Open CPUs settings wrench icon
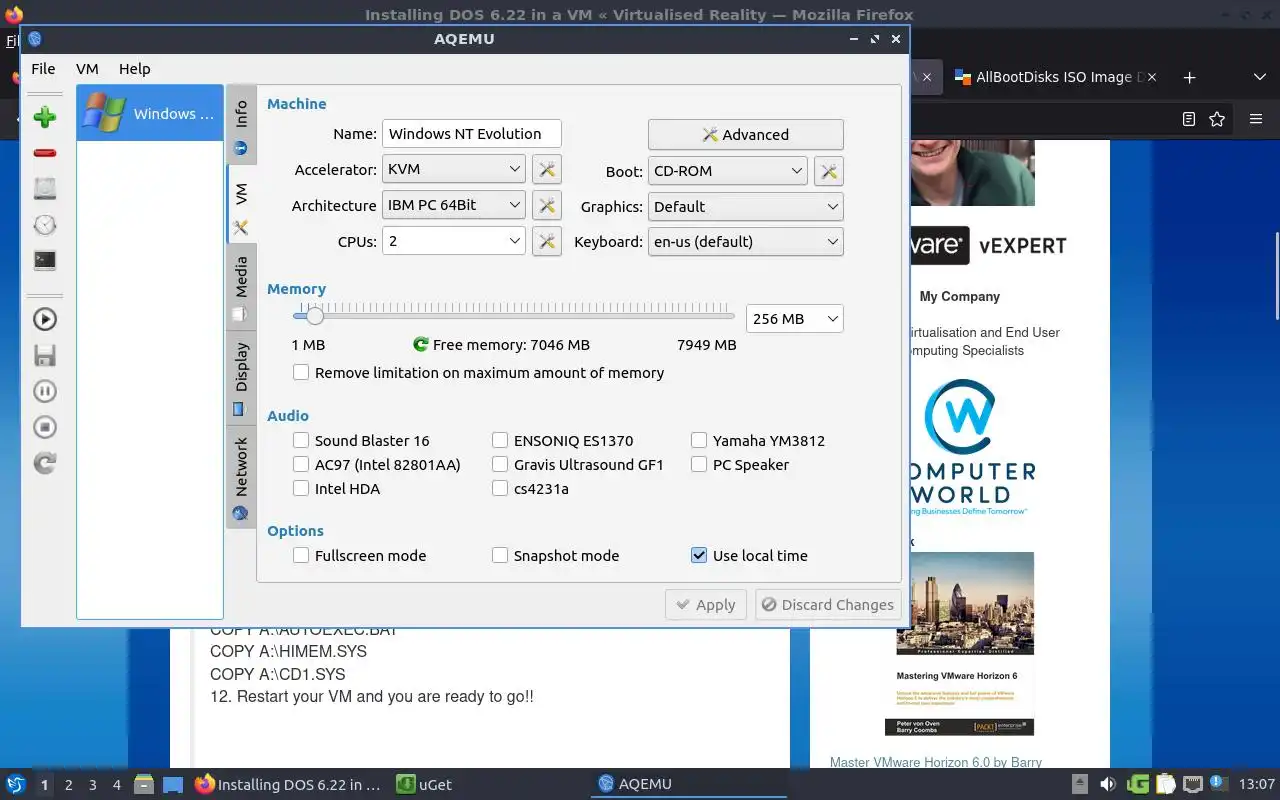 pos(547,241)
